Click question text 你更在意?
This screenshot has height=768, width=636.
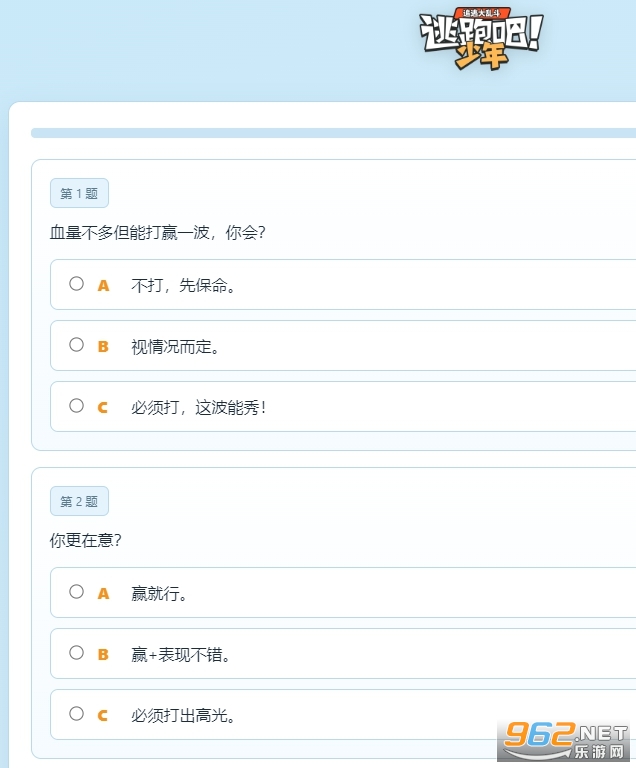click(86, 541)
